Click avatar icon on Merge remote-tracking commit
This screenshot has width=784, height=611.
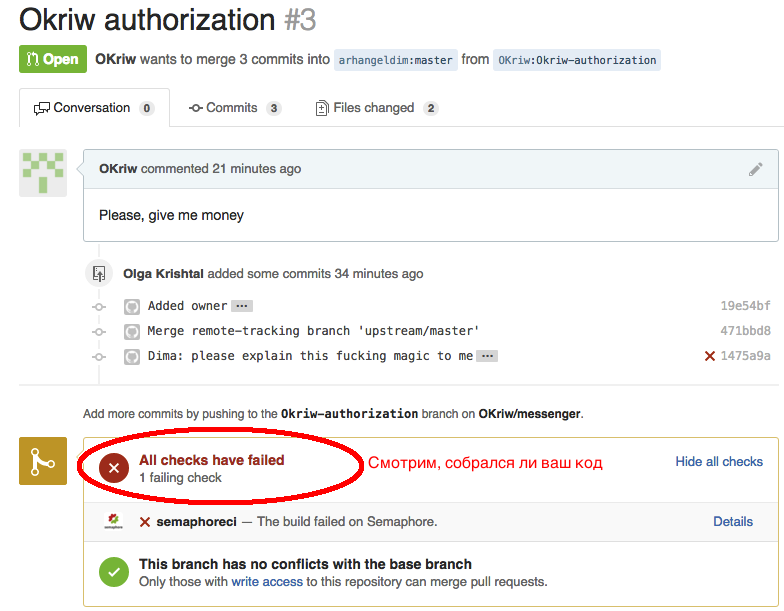click(132, 332)
